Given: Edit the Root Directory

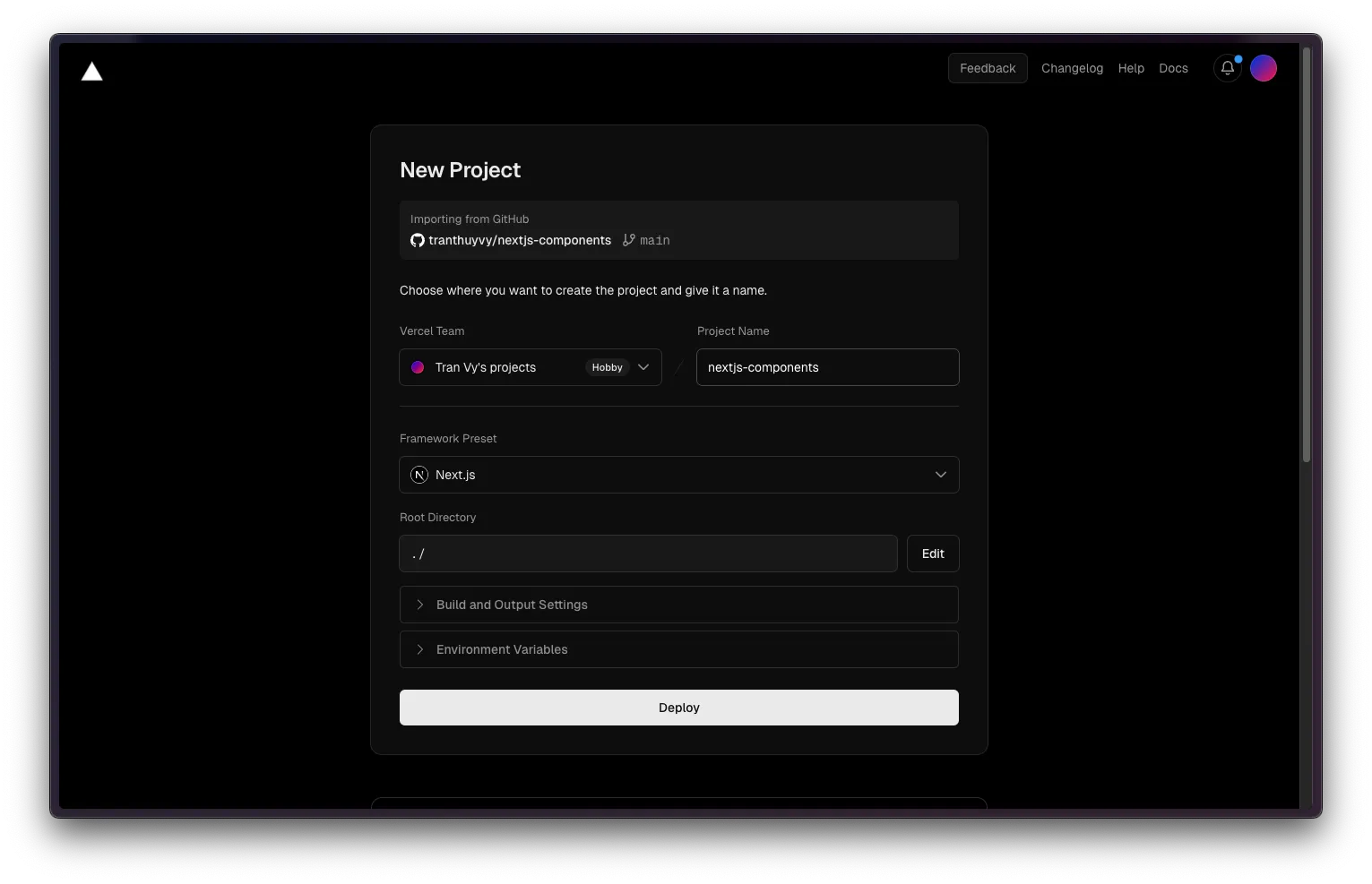Looking at the screenshot, I should (933, 554).
